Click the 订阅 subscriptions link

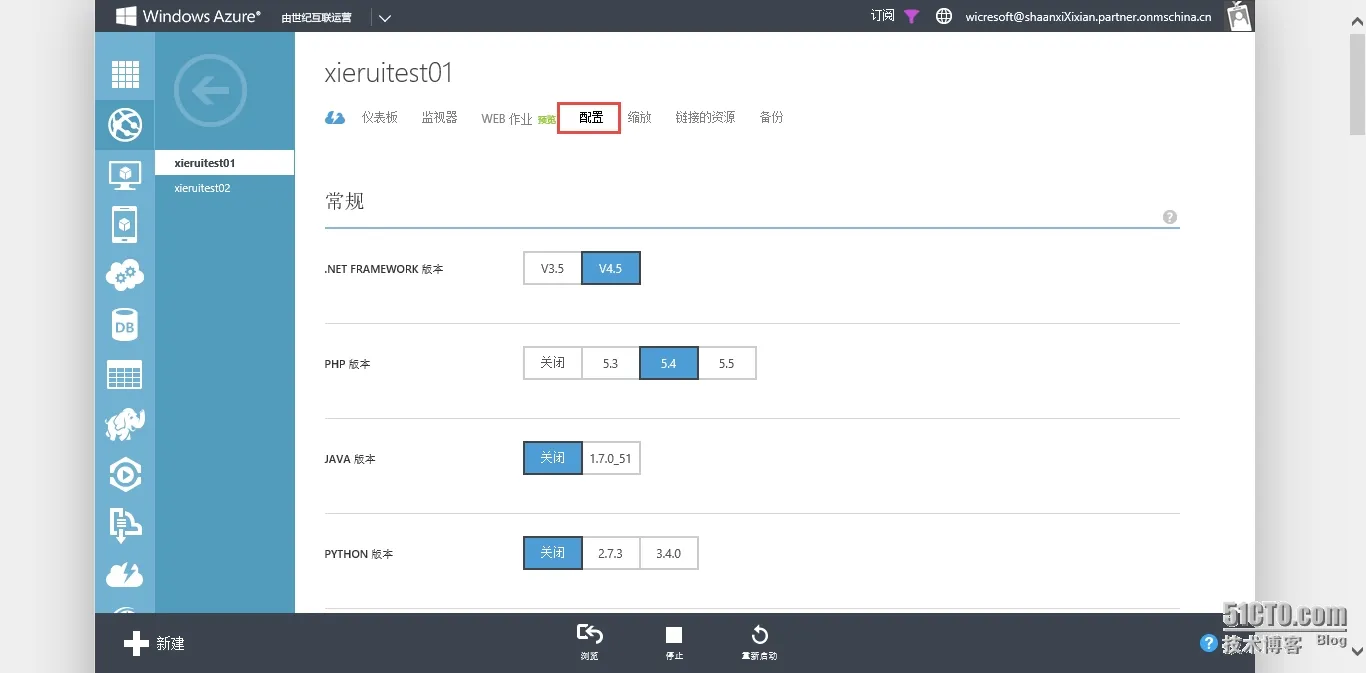(883, 16)
